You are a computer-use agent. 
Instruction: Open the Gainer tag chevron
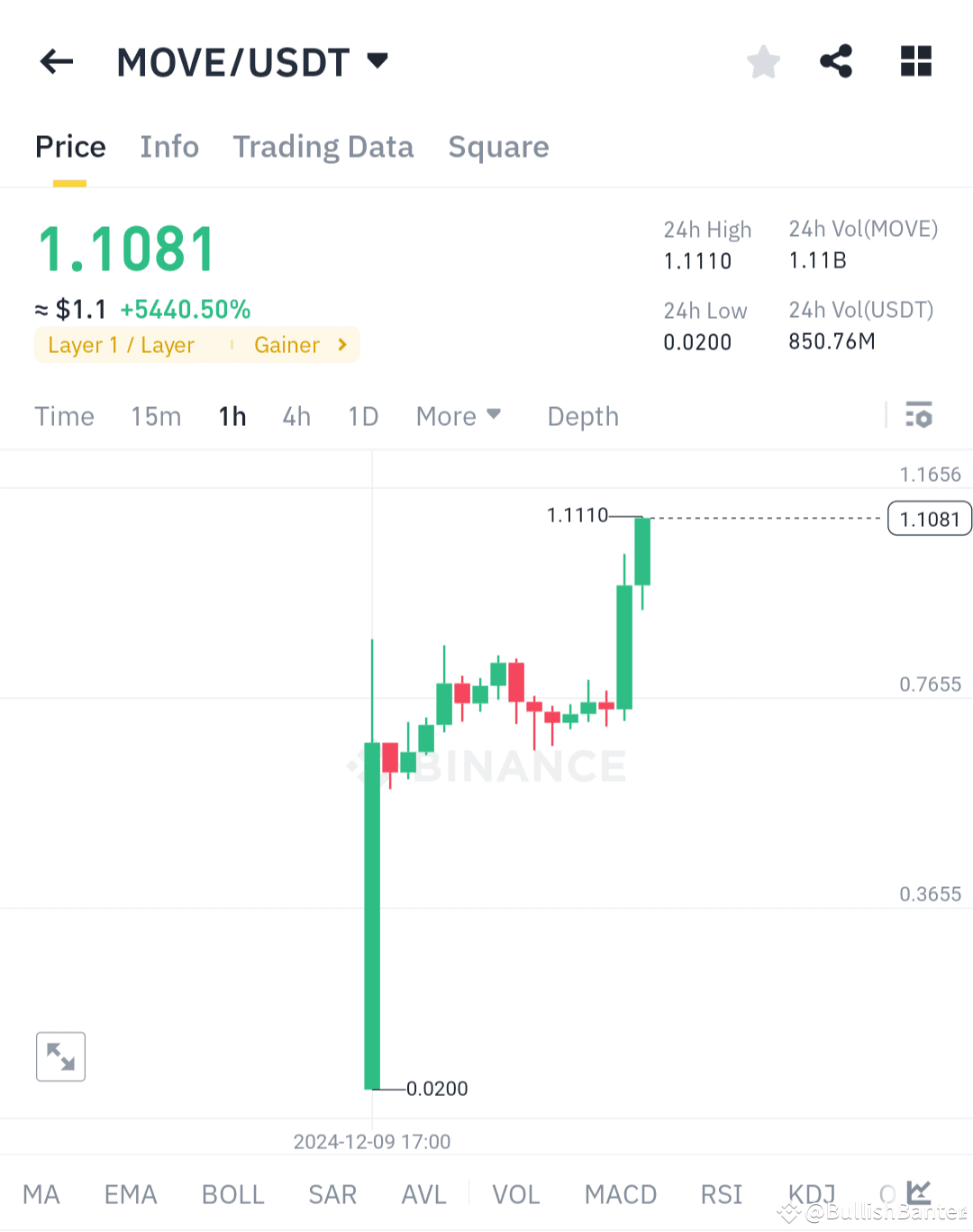[x=341, y=344]
